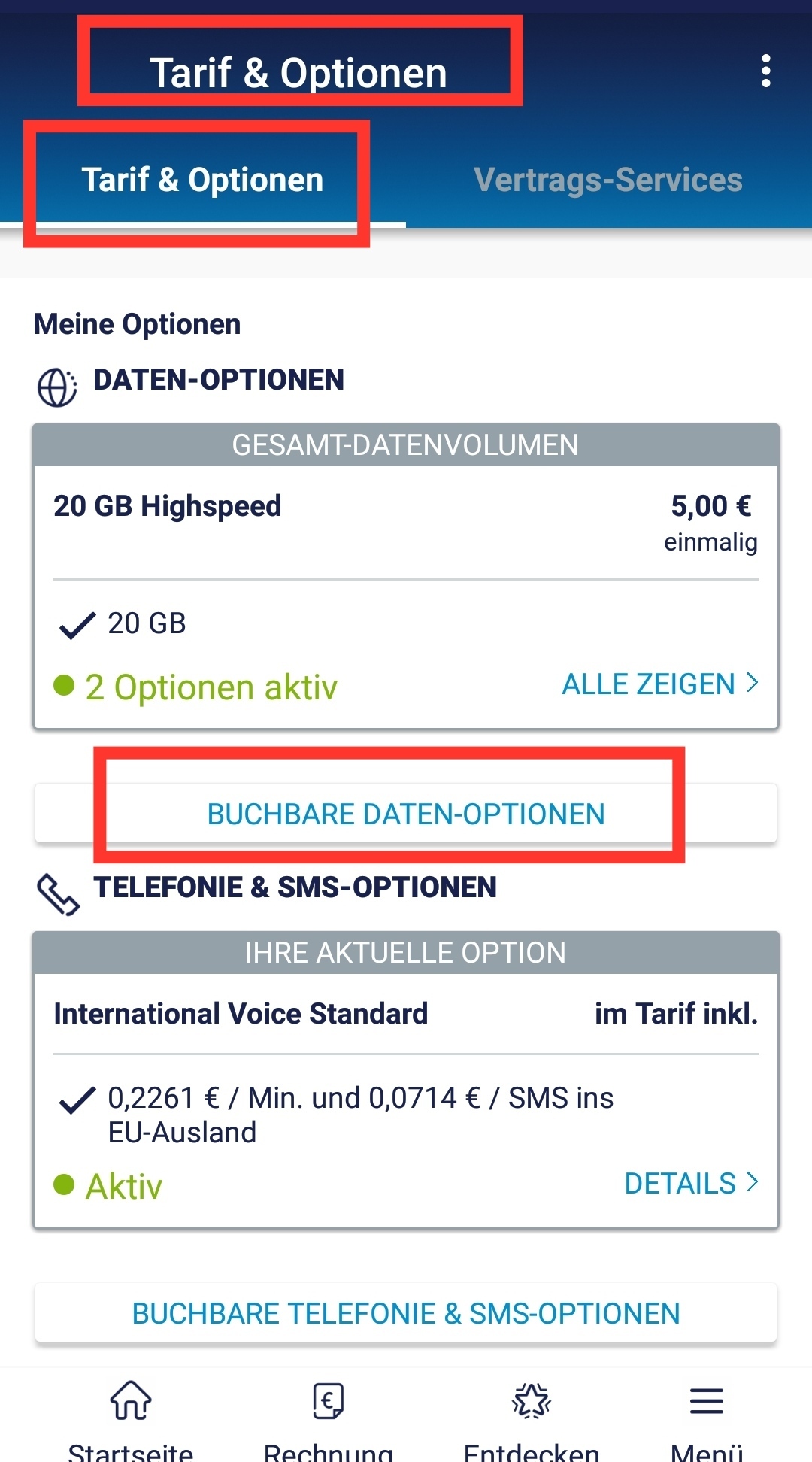The height and width of the screenshot is (1462, 812).
Task: Tap the globe icon beside Daten-Optionen
Action: click(57, 387)
